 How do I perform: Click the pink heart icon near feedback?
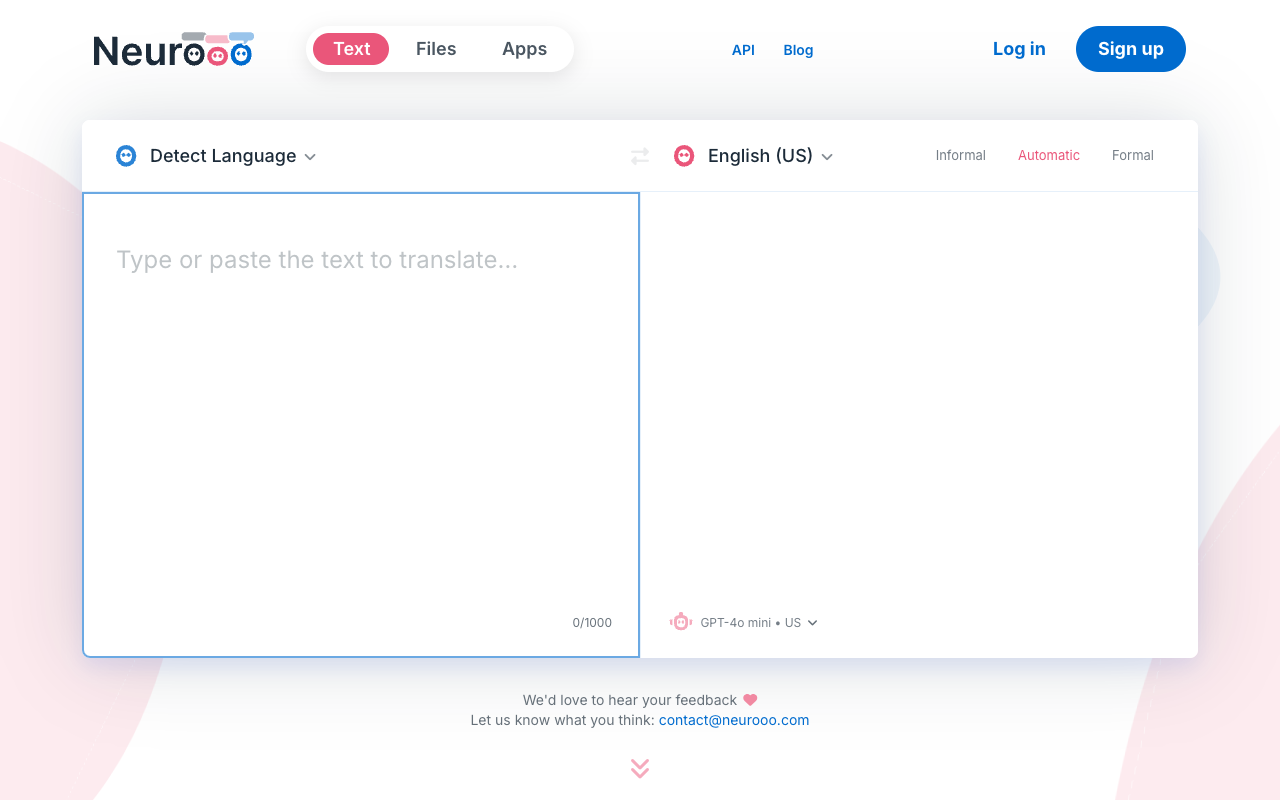click(x=750, y=700)
